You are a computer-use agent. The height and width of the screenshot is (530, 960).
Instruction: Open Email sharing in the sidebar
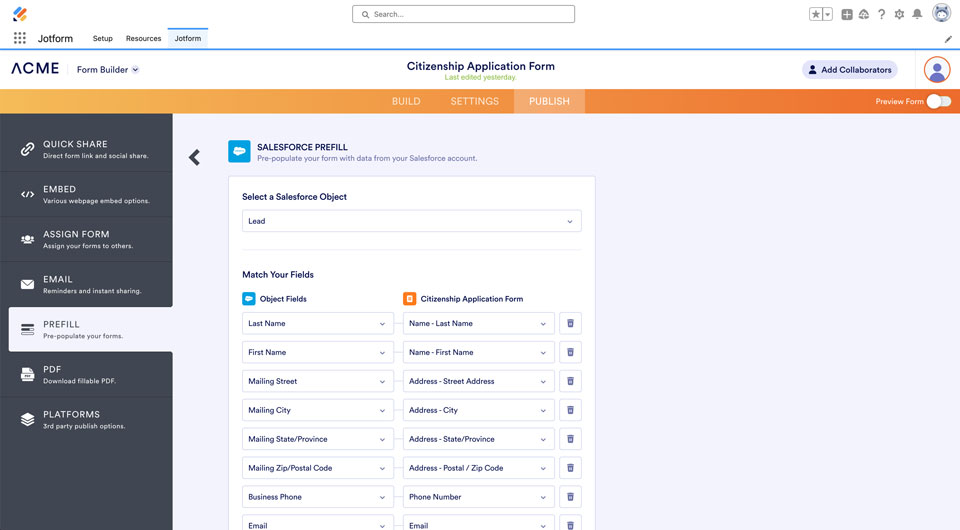pos(86,285)
